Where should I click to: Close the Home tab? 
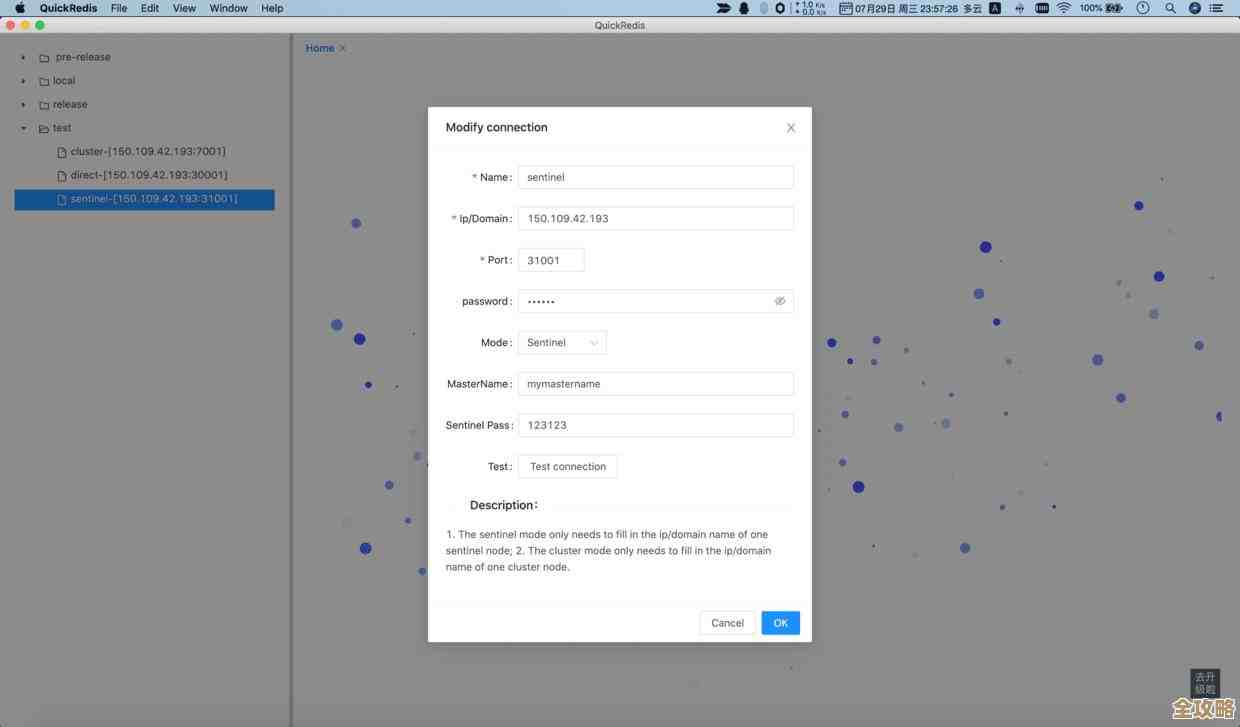click(343, 48)
